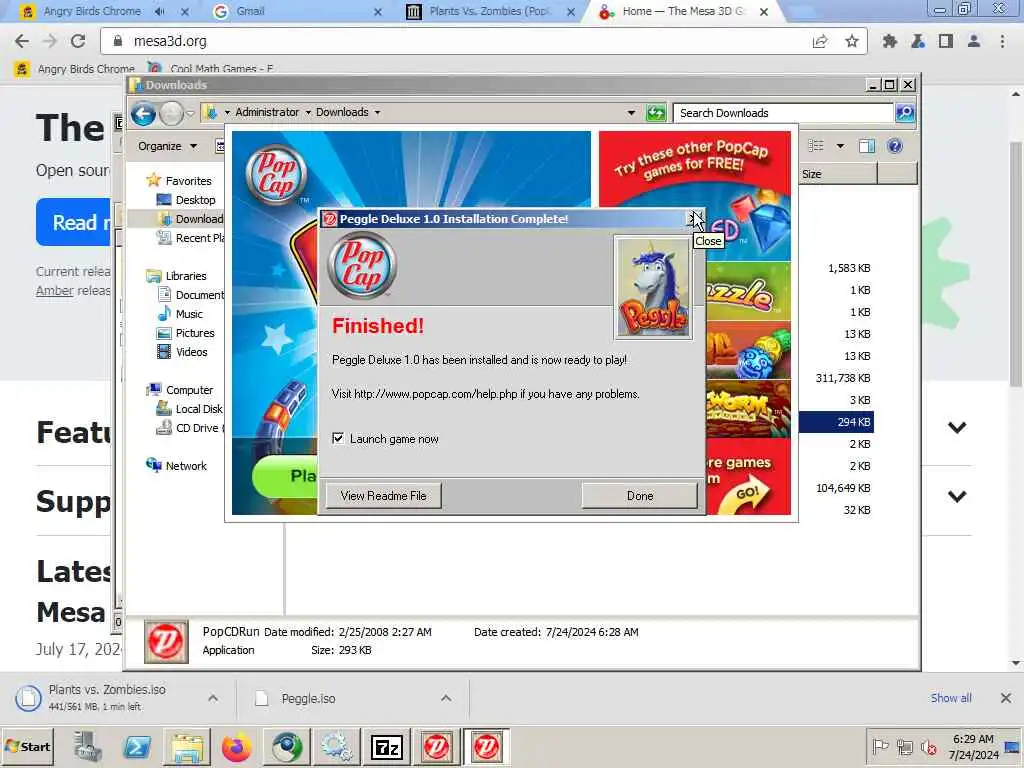Click the GO! arrow on PopCap ad
Image resolution: width=1024 pixels, height=768 pixels.
746,494
